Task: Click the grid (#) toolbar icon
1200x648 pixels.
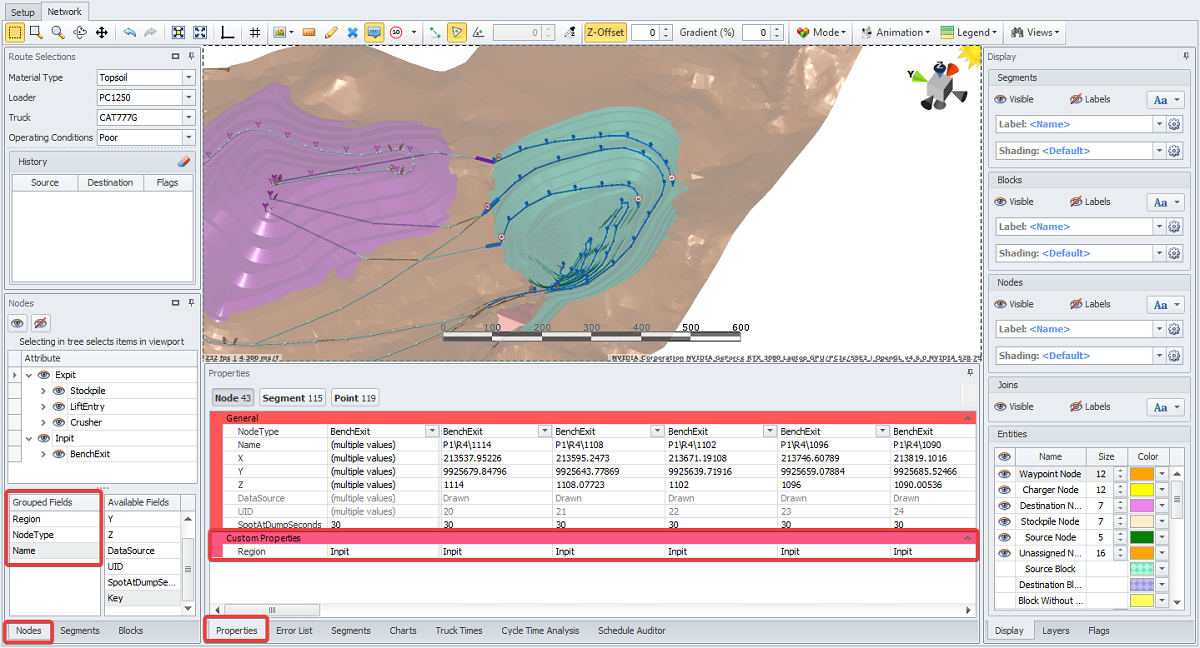Action: click(x=255, y=32)
